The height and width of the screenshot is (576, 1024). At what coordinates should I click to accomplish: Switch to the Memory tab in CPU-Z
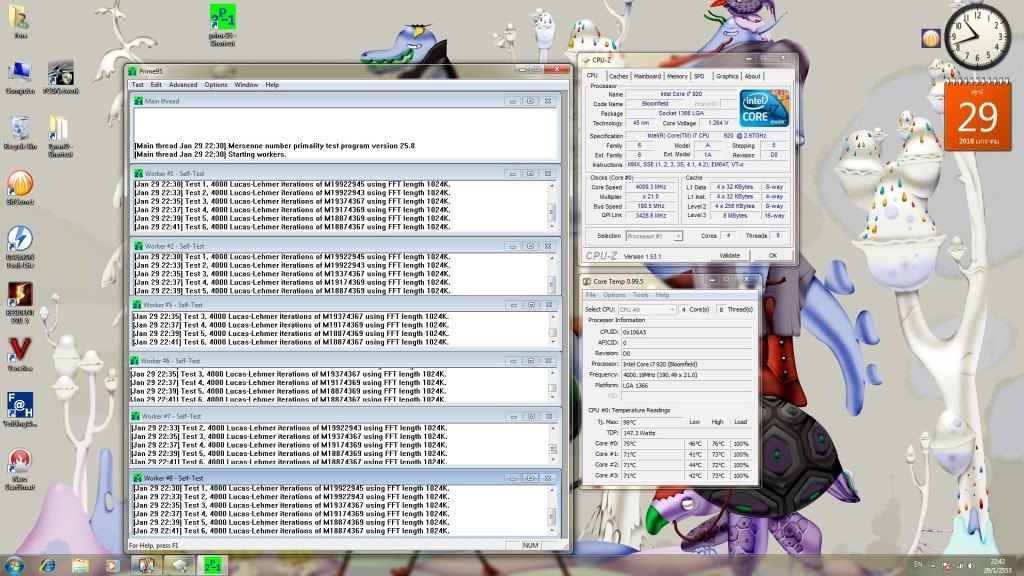pos(677,76)
